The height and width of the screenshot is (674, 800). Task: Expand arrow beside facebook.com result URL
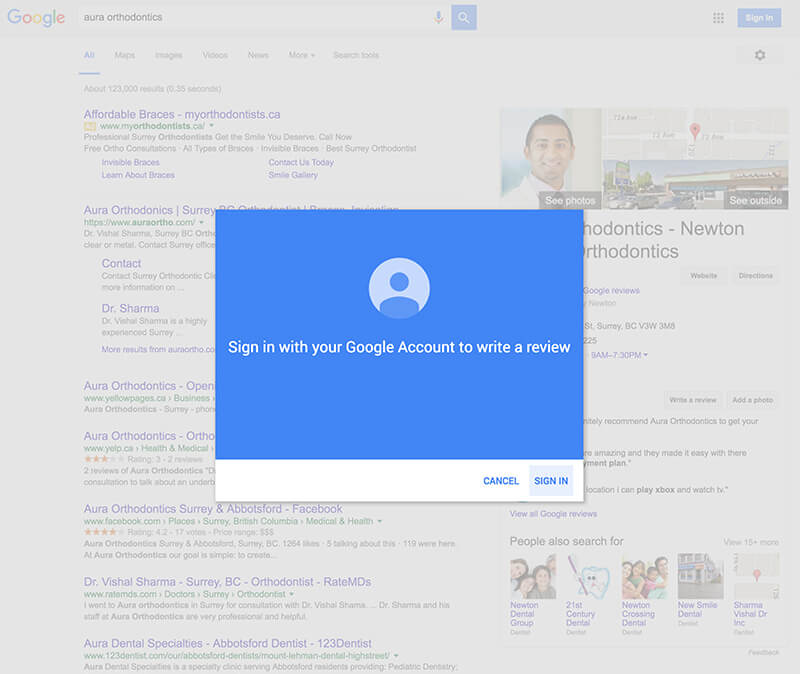coord(380,521)
